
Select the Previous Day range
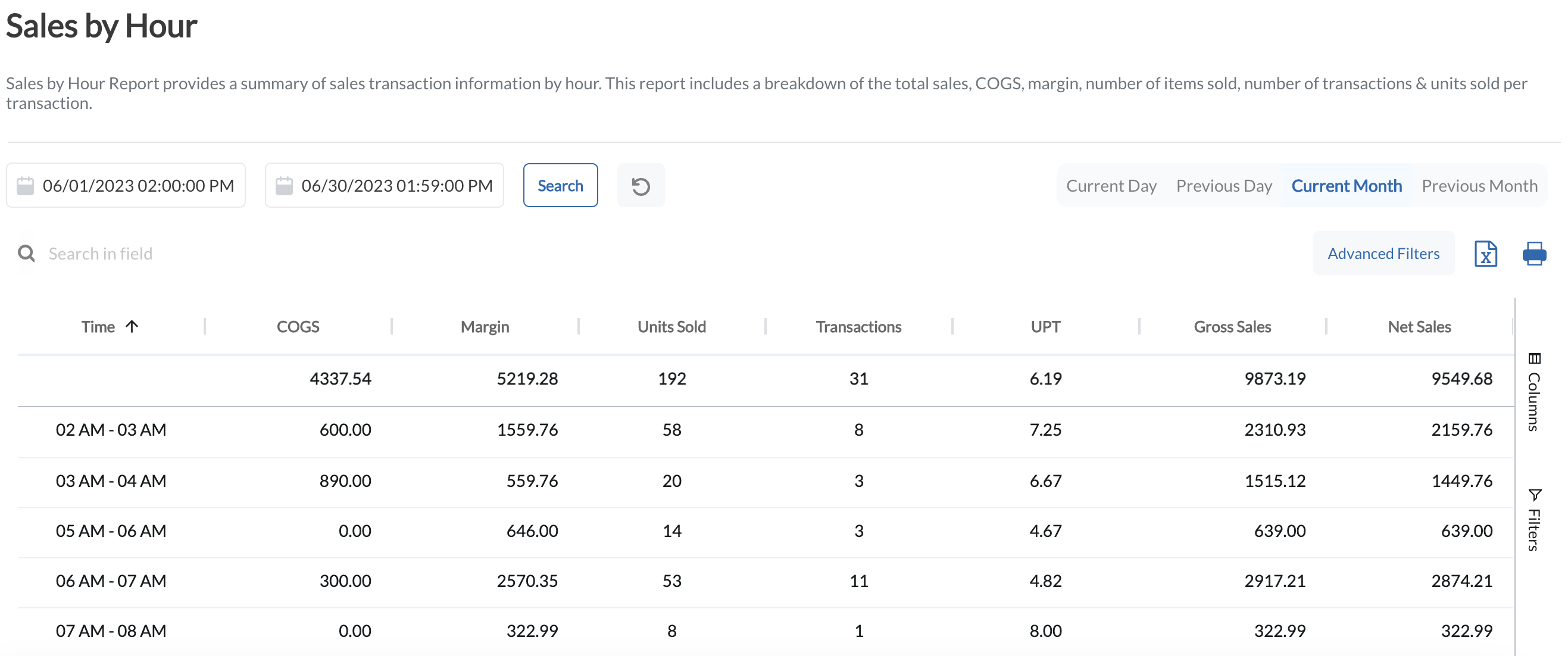[x=1223, y=186]
